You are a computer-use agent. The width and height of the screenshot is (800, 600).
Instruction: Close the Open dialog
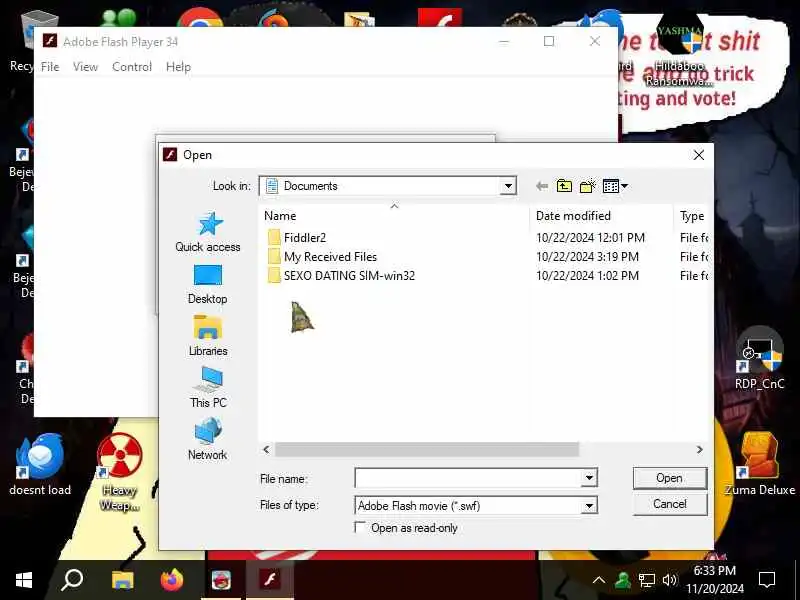coord(698,155)
